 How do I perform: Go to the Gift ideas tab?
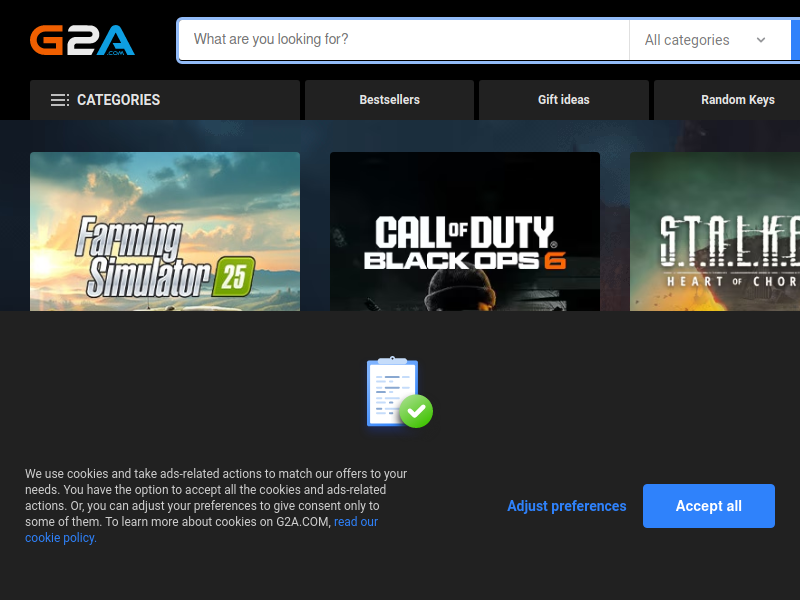[564, 100]
